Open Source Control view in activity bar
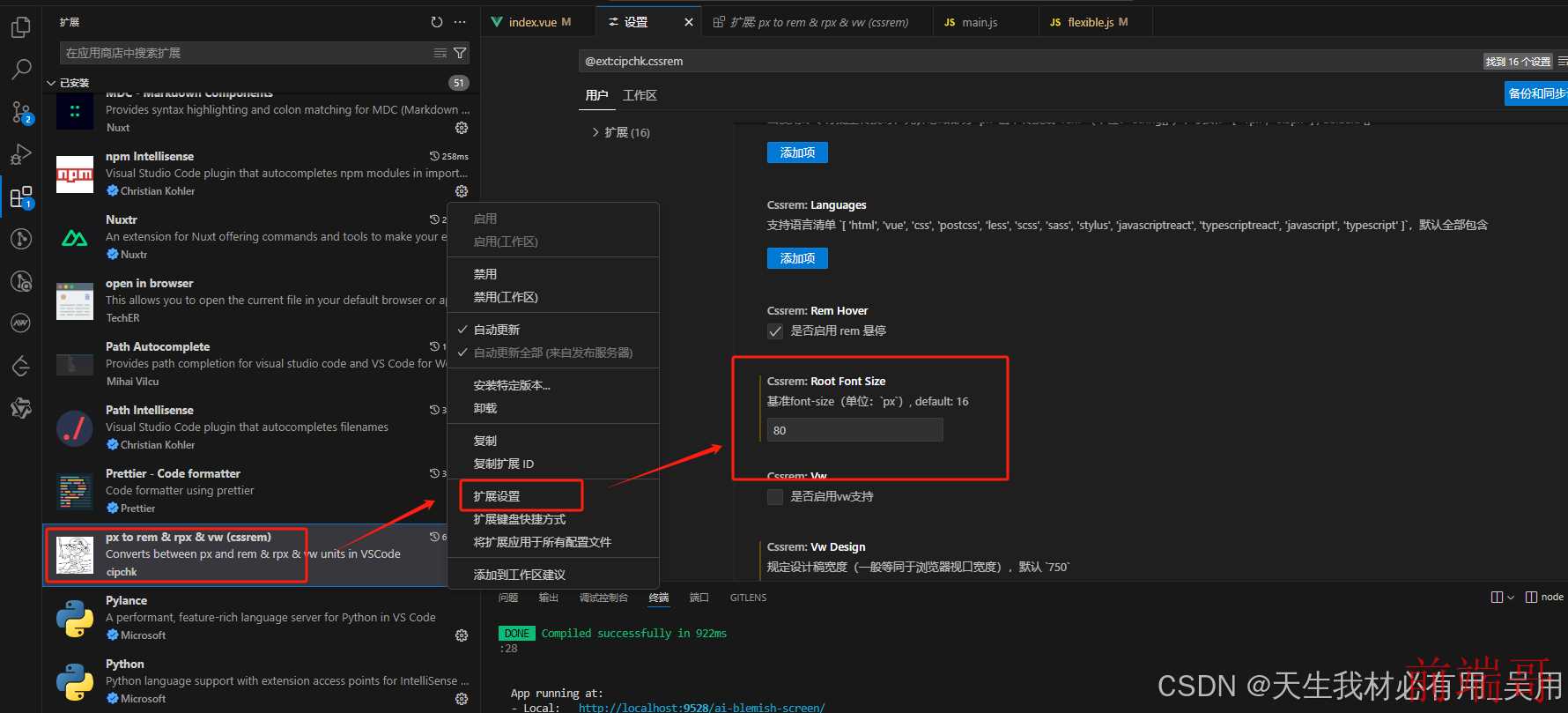Screen dimensions: 1568x713 (x=21, y=112)
